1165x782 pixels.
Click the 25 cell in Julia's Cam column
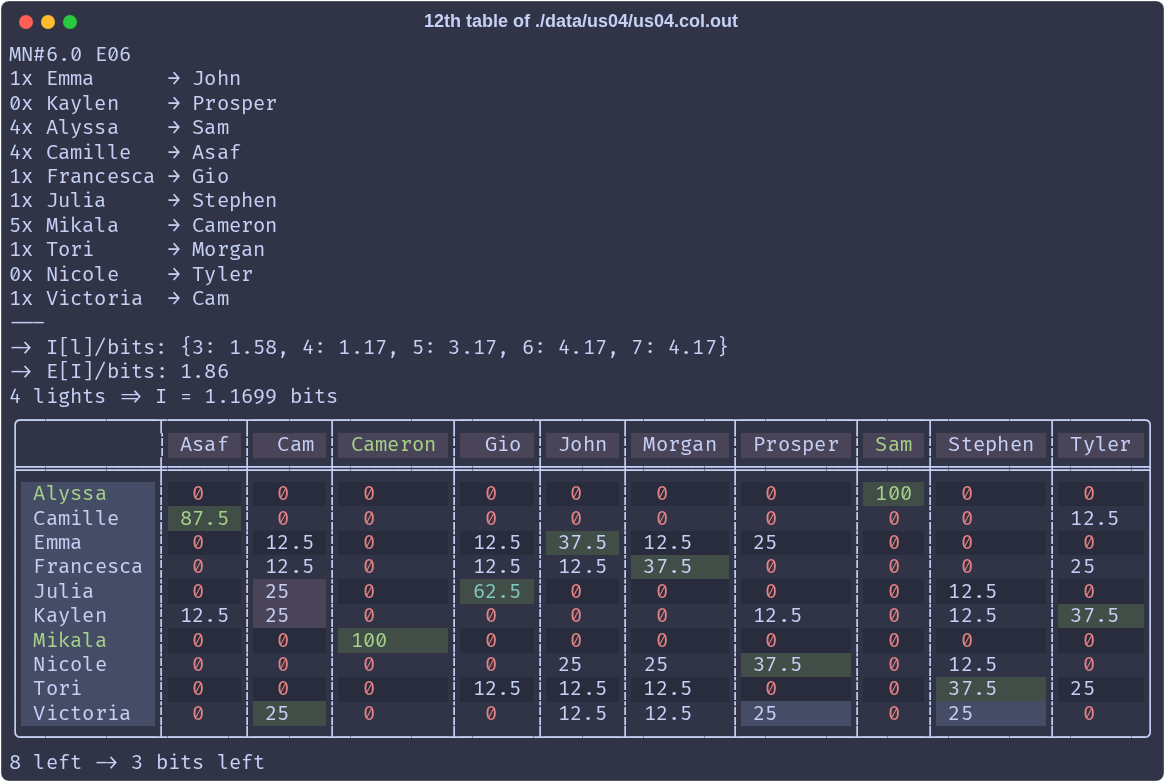289,591
